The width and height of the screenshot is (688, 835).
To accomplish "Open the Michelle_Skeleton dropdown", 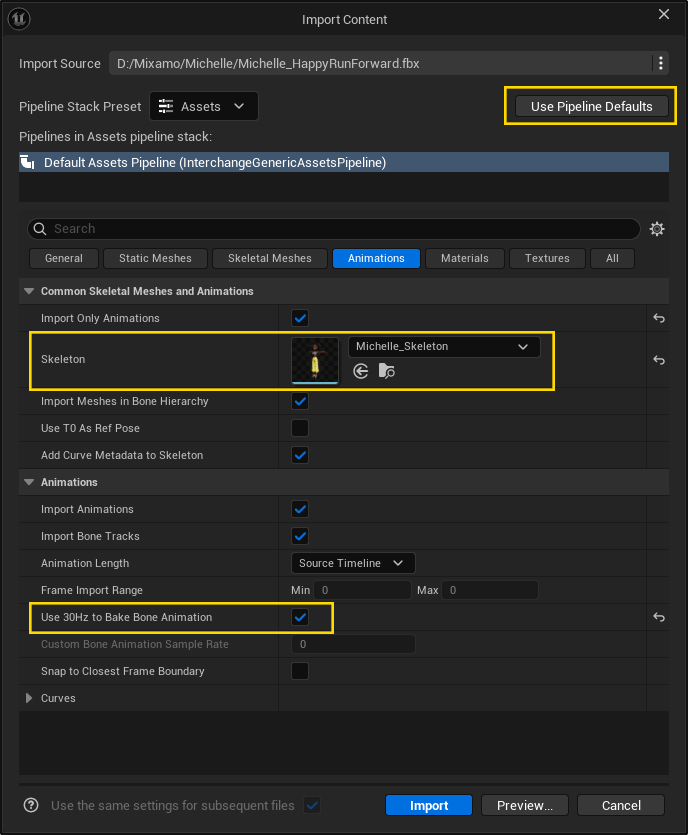I will pyautogui.click(x=522, y=346).
